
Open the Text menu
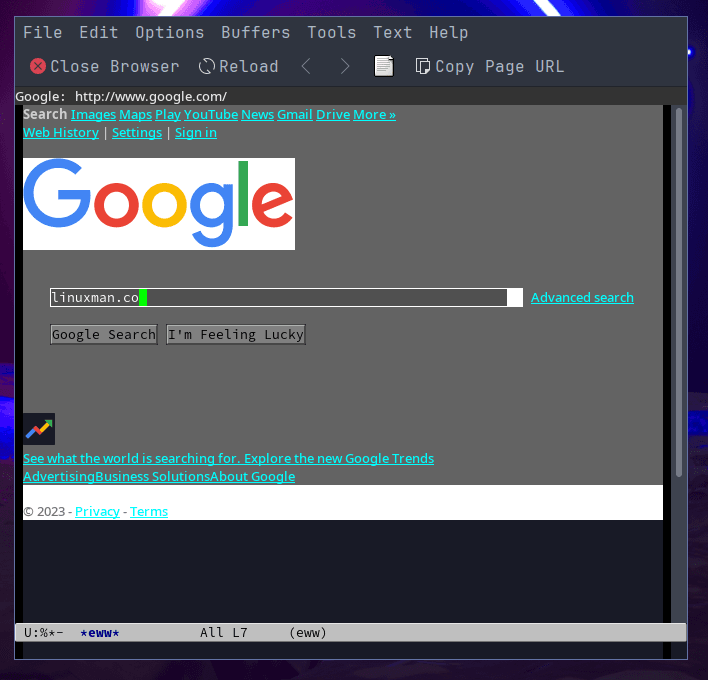pyautogui.click(x=392, y=33)
